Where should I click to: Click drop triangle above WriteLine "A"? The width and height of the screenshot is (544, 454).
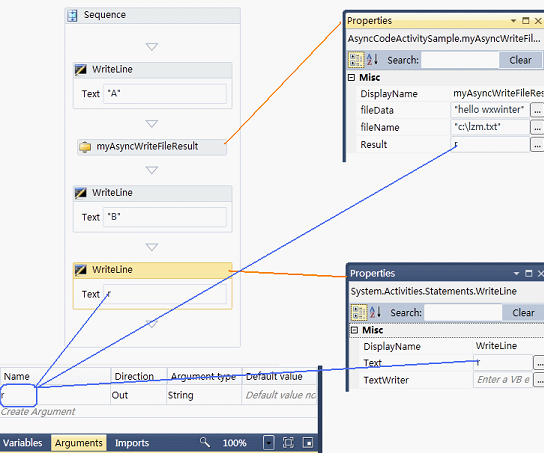152,47
